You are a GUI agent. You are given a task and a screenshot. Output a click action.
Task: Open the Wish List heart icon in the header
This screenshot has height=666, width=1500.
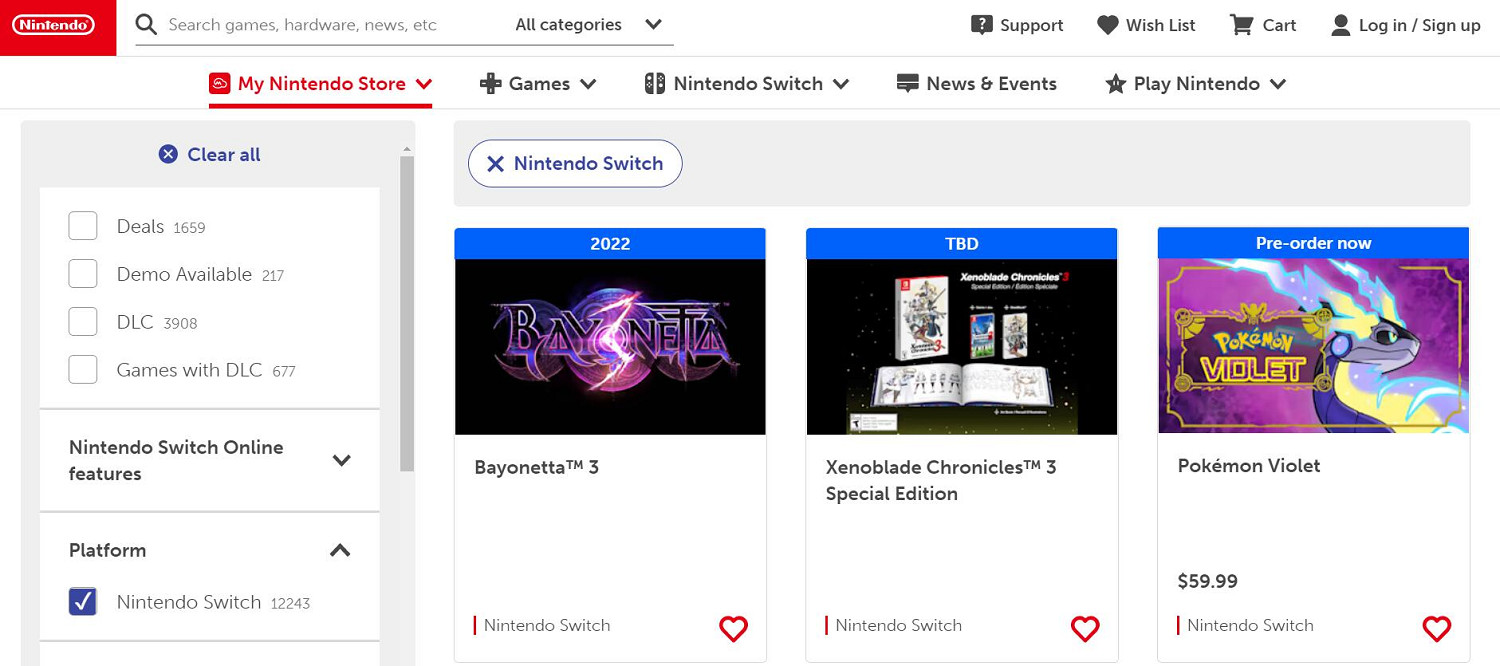(1107, 26)
